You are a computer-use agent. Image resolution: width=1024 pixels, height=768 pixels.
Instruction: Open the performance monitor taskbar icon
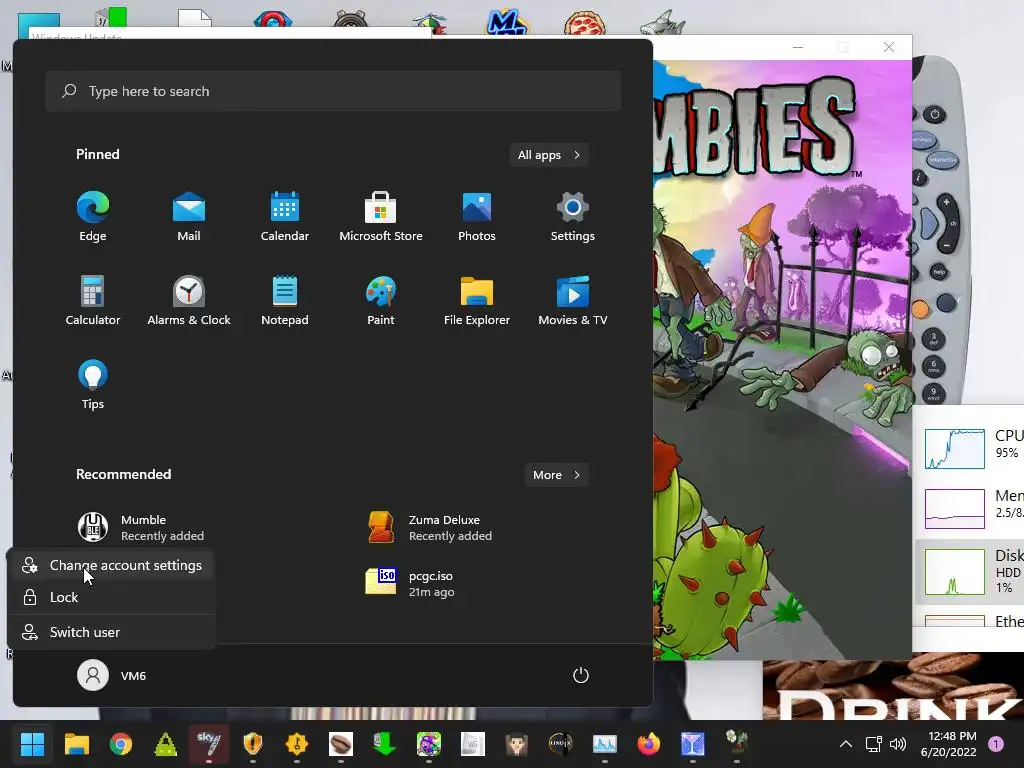605,743
